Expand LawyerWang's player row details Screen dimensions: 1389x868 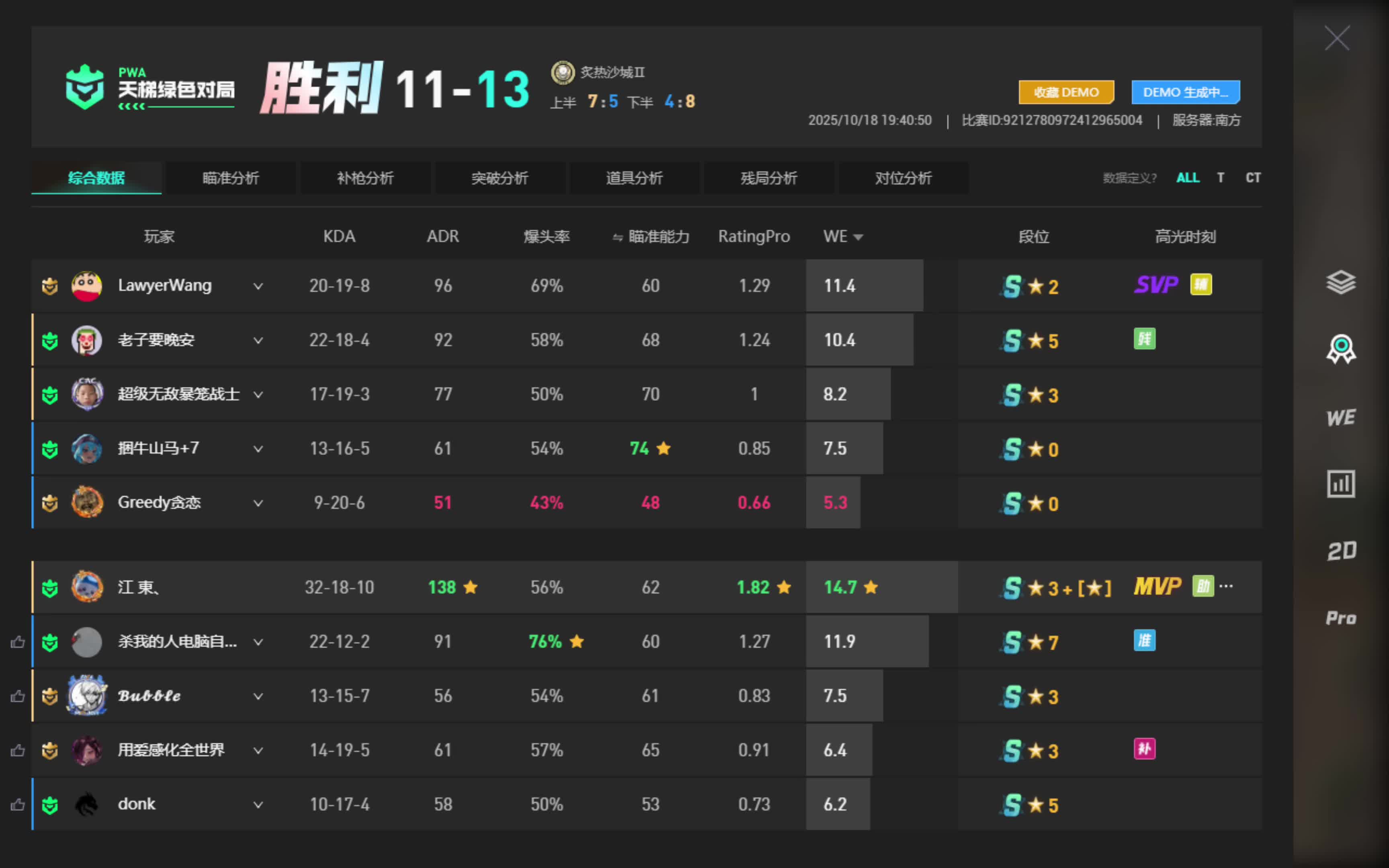(x=258, y=285)
